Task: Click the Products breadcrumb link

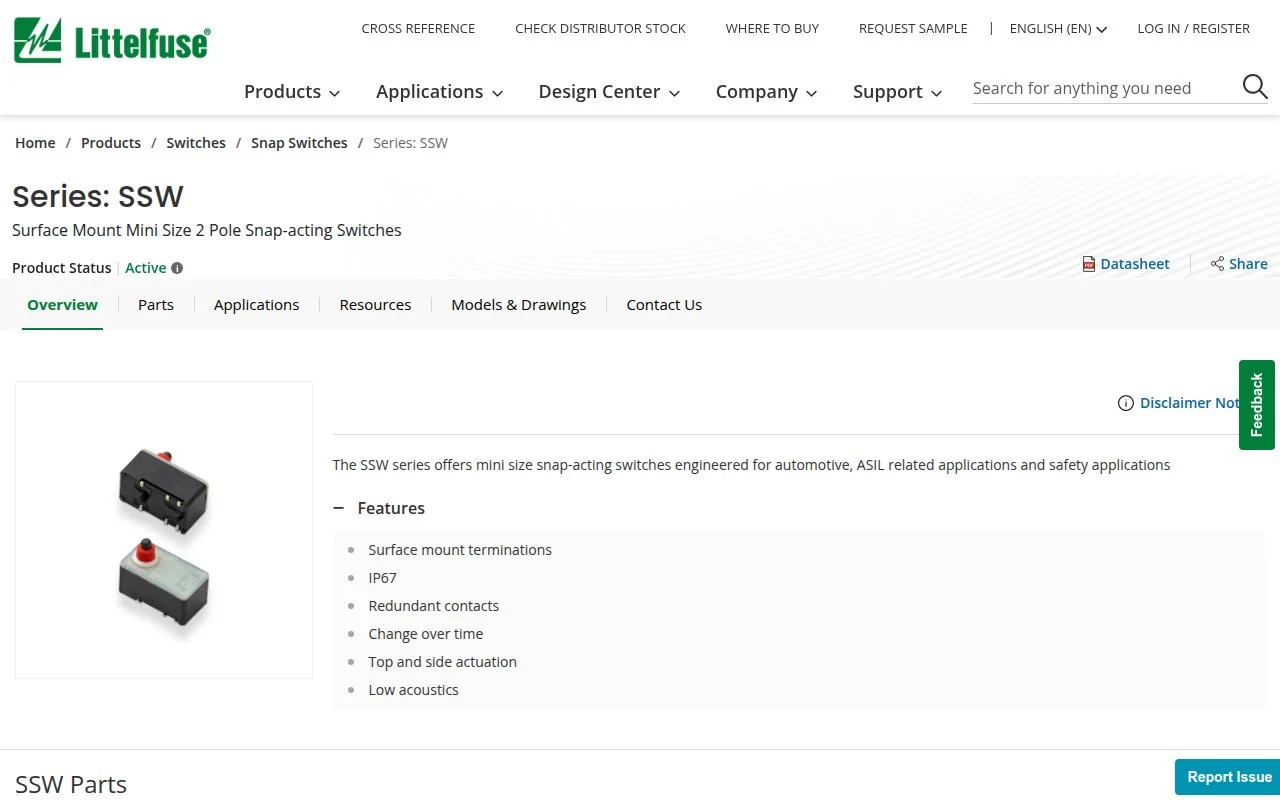Action: coord(111,143)
